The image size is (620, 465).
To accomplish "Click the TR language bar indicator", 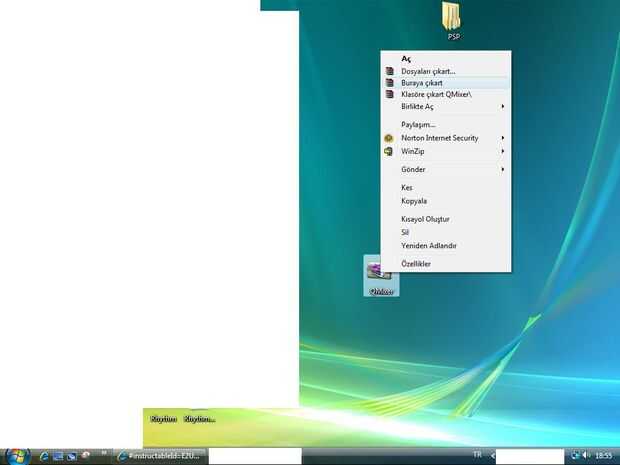I will [x=477, y=455].
